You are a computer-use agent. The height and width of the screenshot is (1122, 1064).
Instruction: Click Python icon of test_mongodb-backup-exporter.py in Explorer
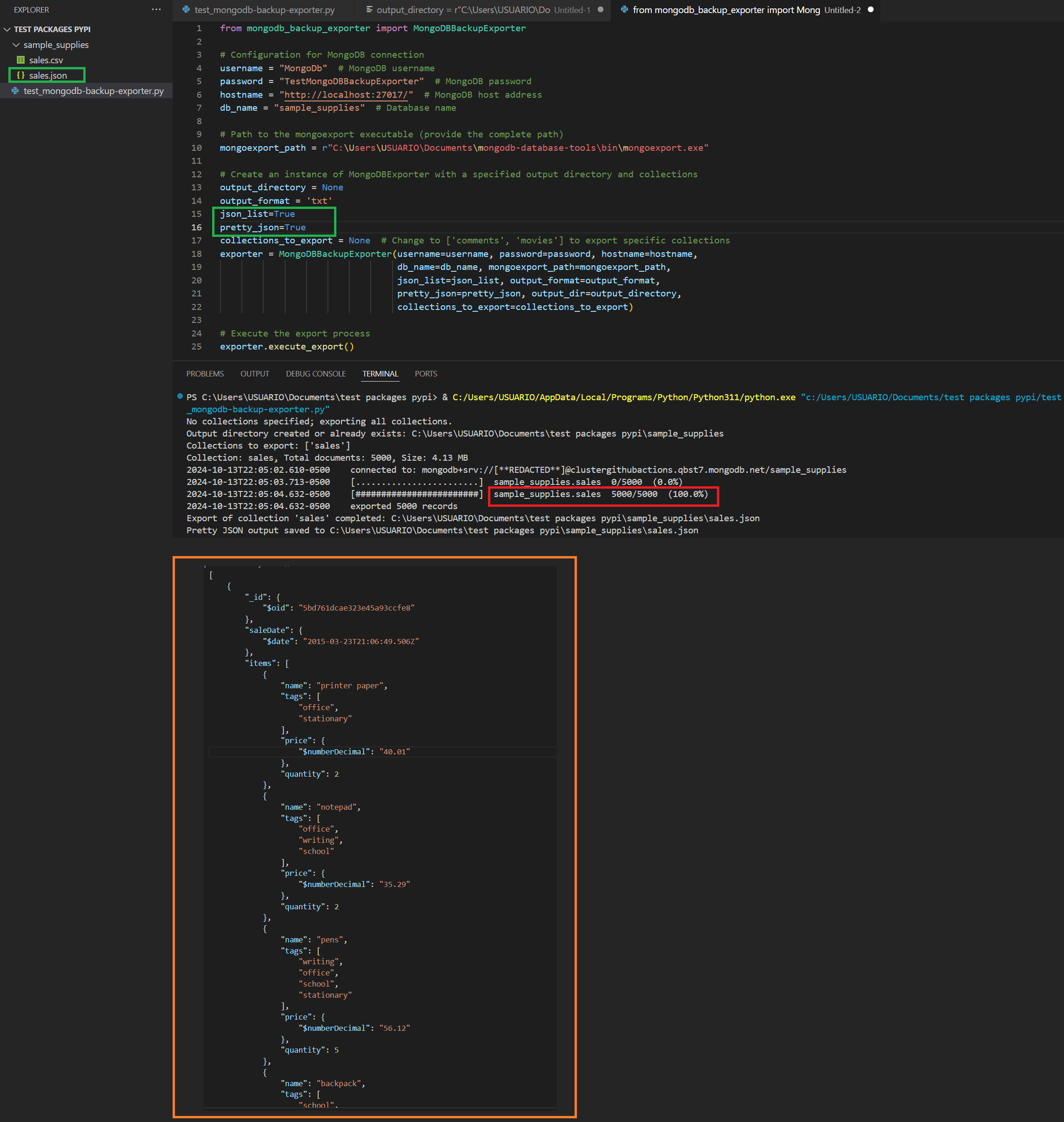15,91
